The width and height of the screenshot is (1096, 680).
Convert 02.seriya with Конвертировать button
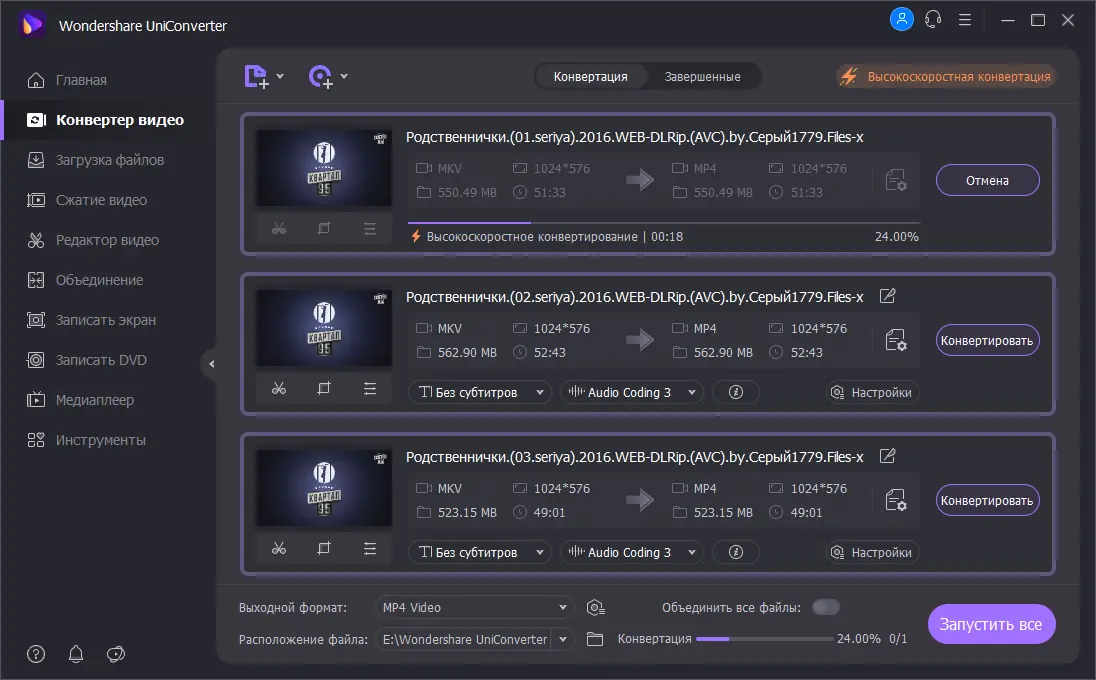tap(988, 340)
